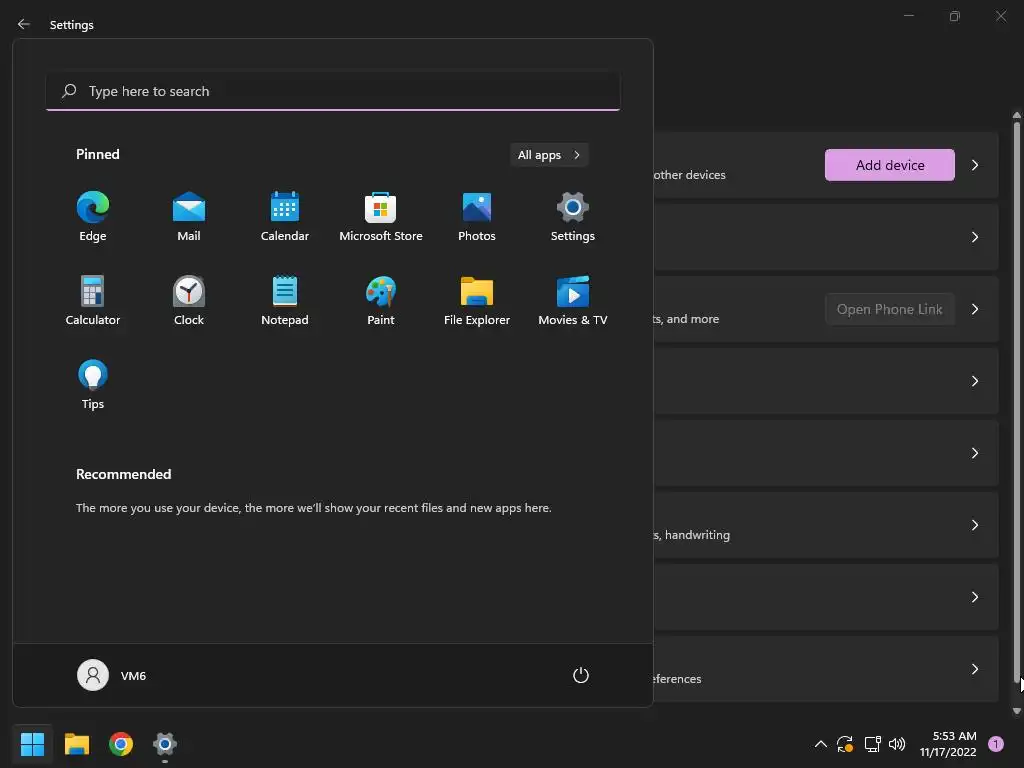Open the Paint app
The width and height of the screenshot is (1024, 768).
click(x=381, y=301)
